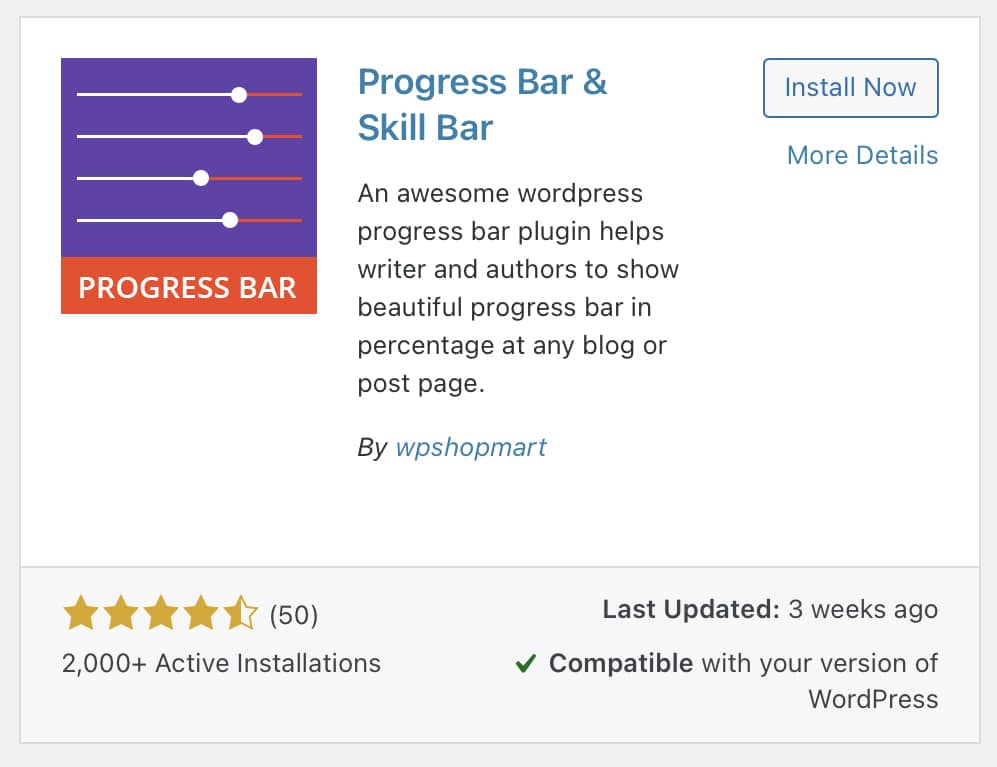Click the third slider knob in thumbnail

click(x=201, y=178)
